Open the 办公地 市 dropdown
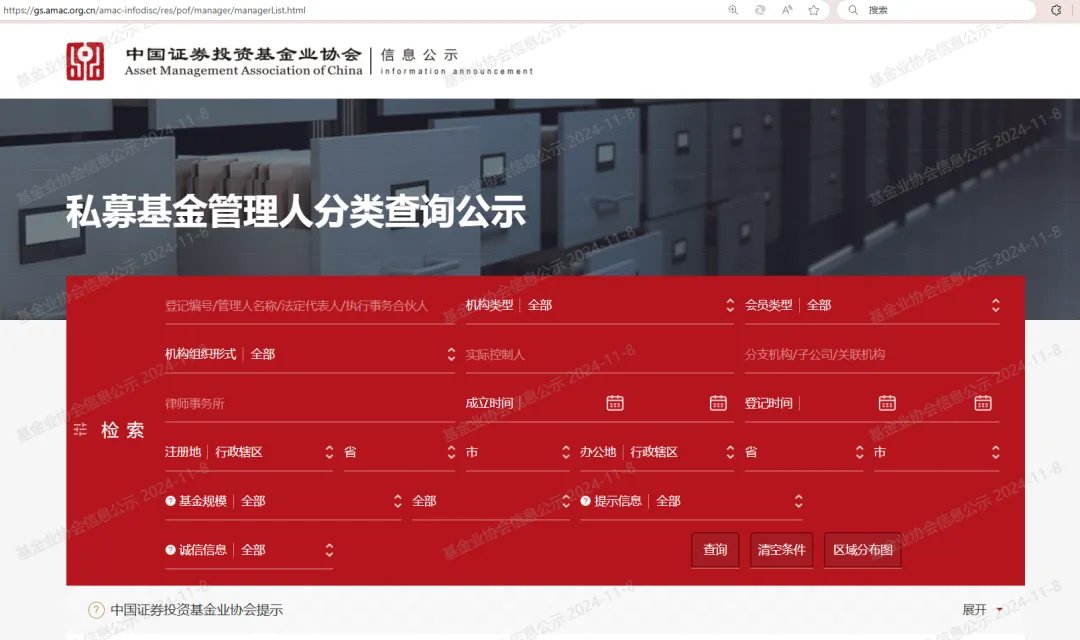The width and height of the screenshot is (1080, 640). (937, 452)
